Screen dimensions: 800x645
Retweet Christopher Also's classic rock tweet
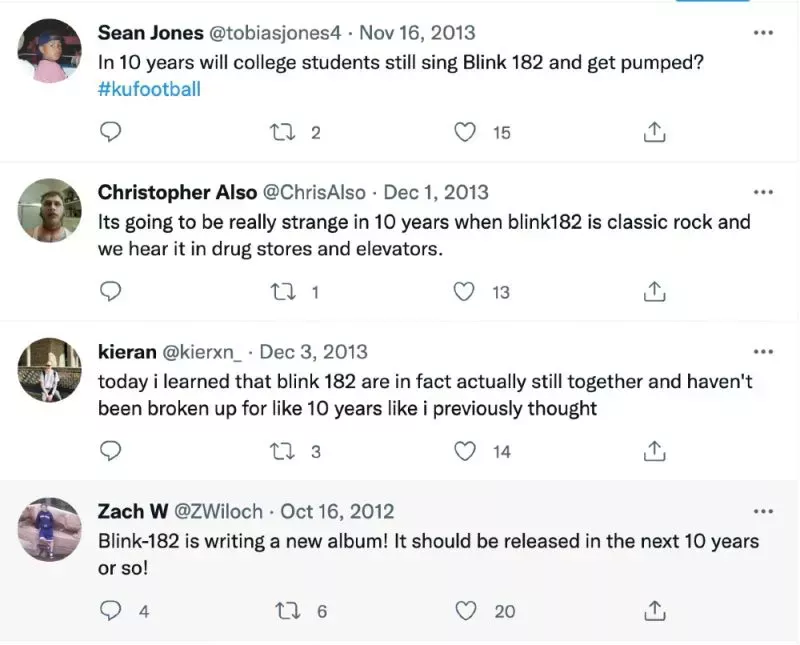click(285, 291)
